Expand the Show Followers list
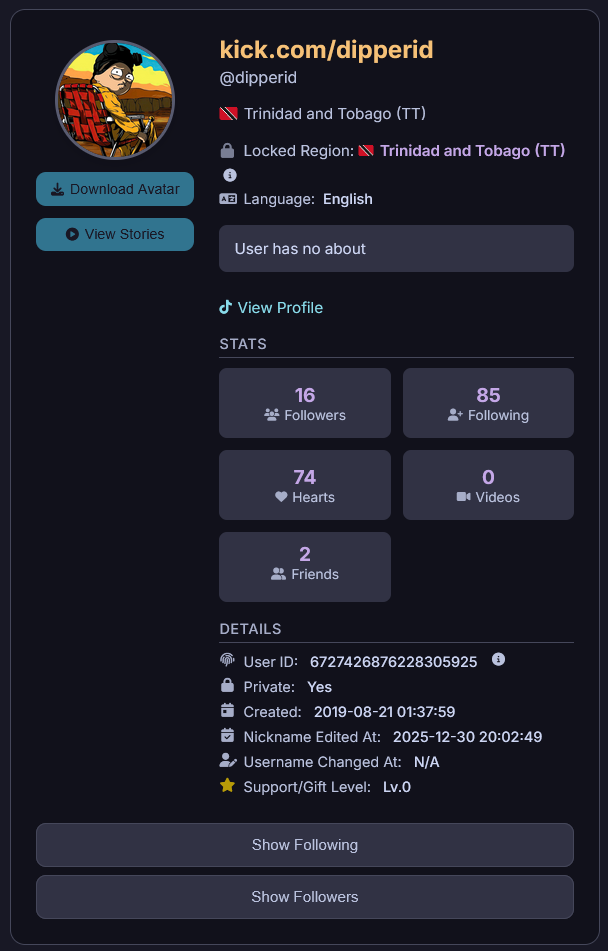The image size is (608, 951). click(305, 896)
